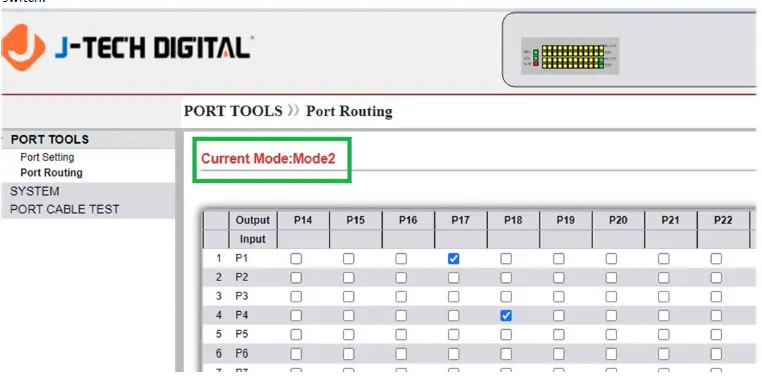Check P1 to P22 routing checkbox
762x384 pixels.
coord(716,259)
